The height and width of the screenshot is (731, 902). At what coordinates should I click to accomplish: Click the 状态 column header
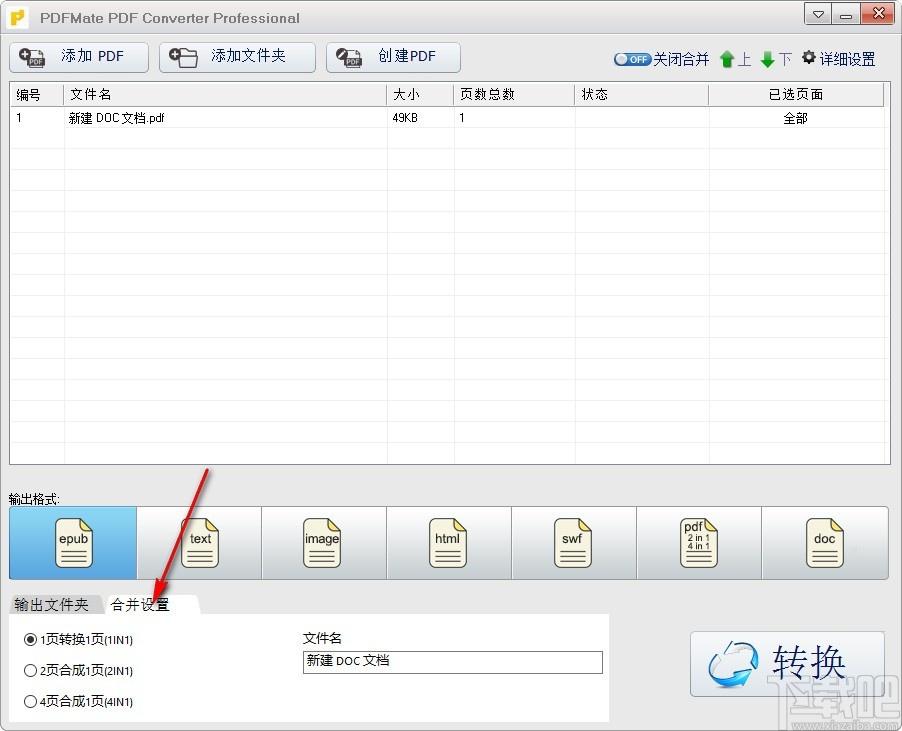click(x=641, y=94)
